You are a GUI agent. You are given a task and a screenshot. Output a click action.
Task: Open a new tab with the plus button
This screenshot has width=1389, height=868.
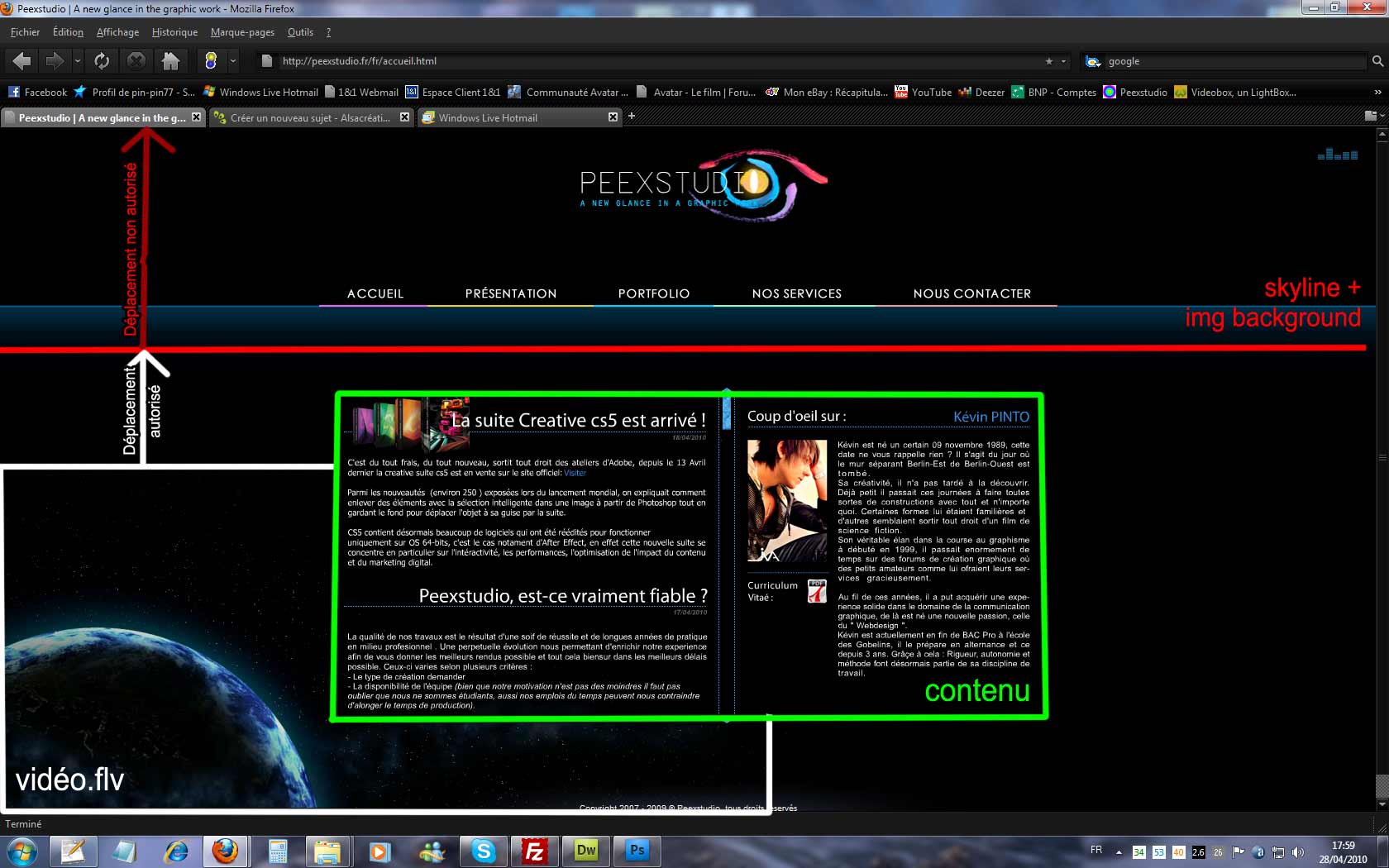tap(632, 117)
